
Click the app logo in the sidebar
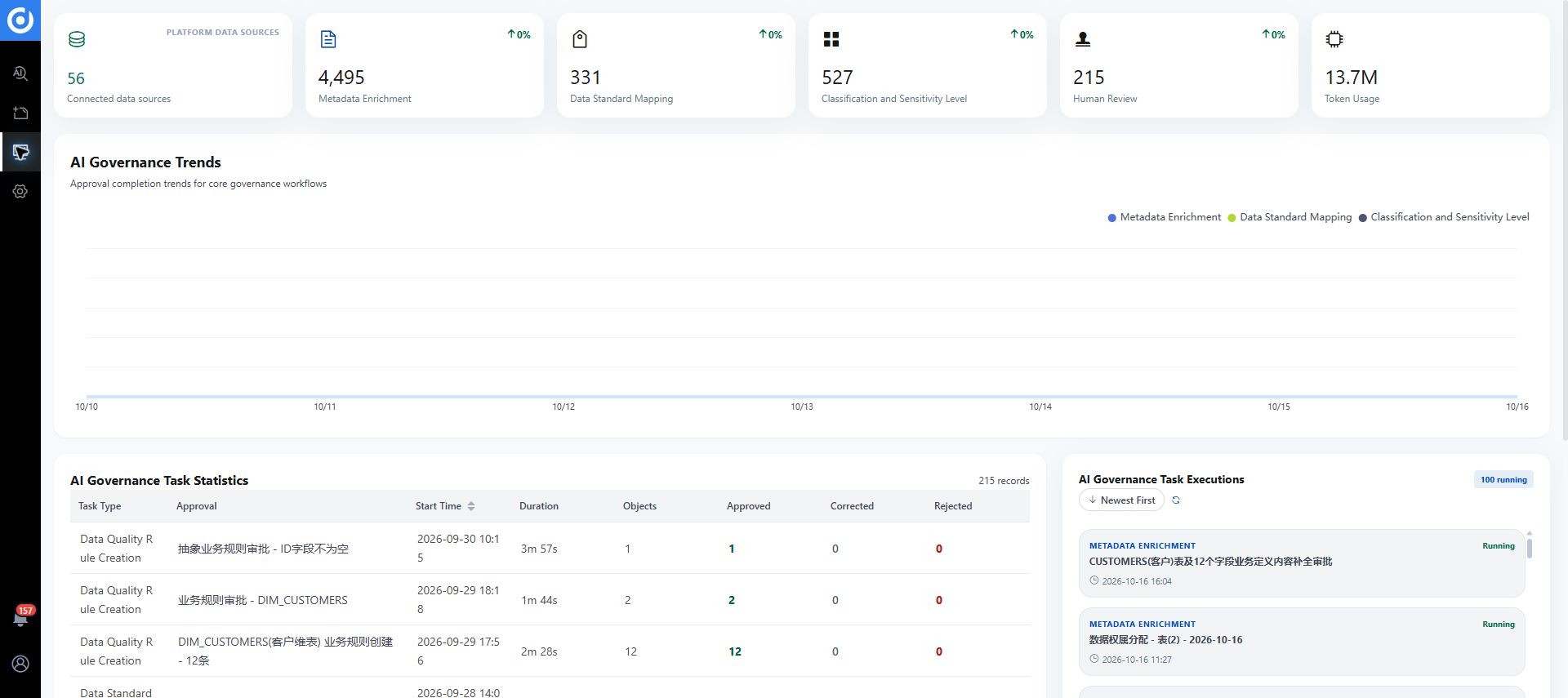click(x=20, y=20)
